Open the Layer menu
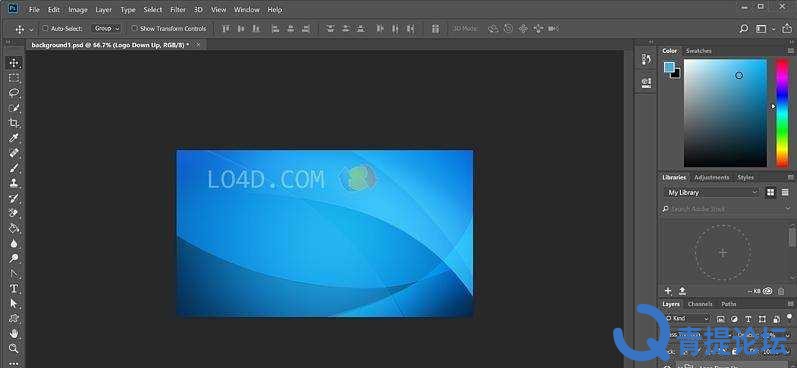 (104, 10)
